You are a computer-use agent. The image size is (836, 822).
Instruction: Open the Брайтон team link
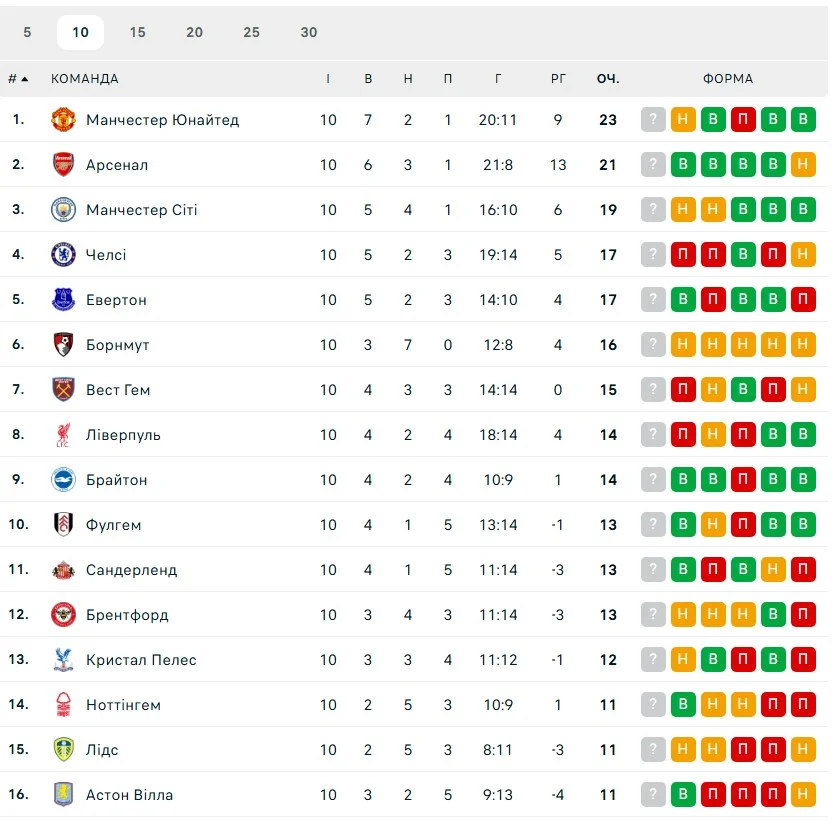(116, 480)
